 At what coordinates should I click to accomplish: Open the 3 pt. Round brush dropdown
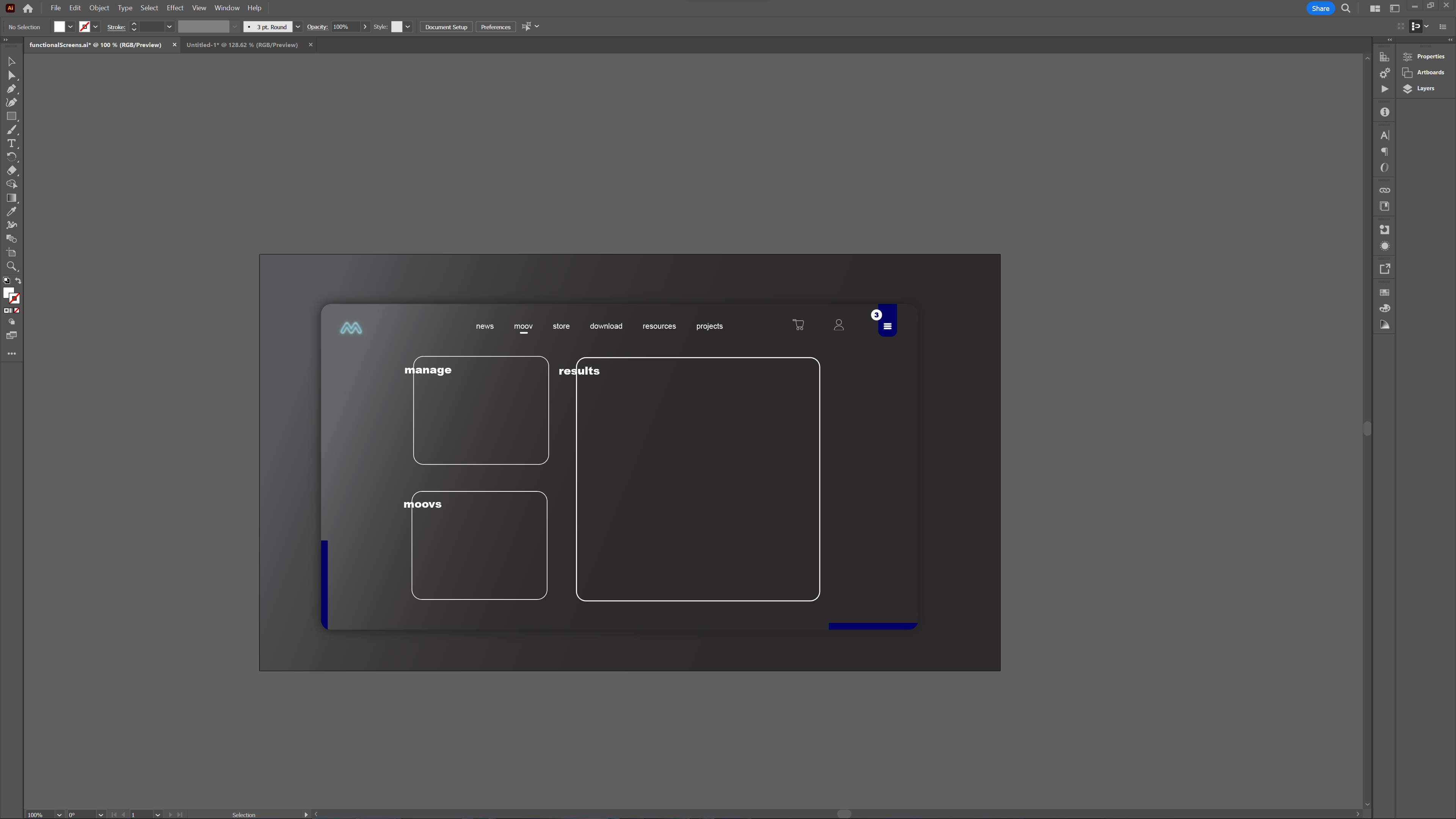[x=298, y=27]
